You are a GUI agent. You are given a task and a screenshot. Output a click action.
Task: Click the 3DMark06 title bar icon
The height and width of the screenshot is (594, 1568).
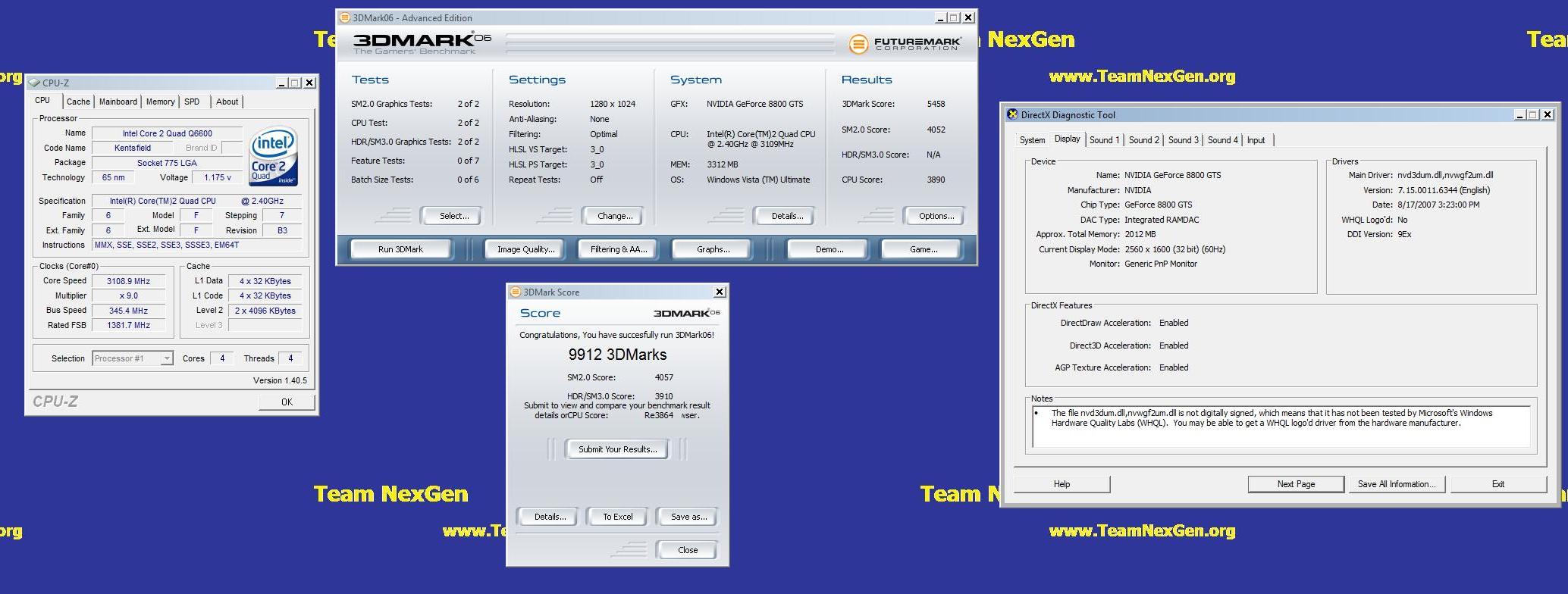(x=344, y=17)
